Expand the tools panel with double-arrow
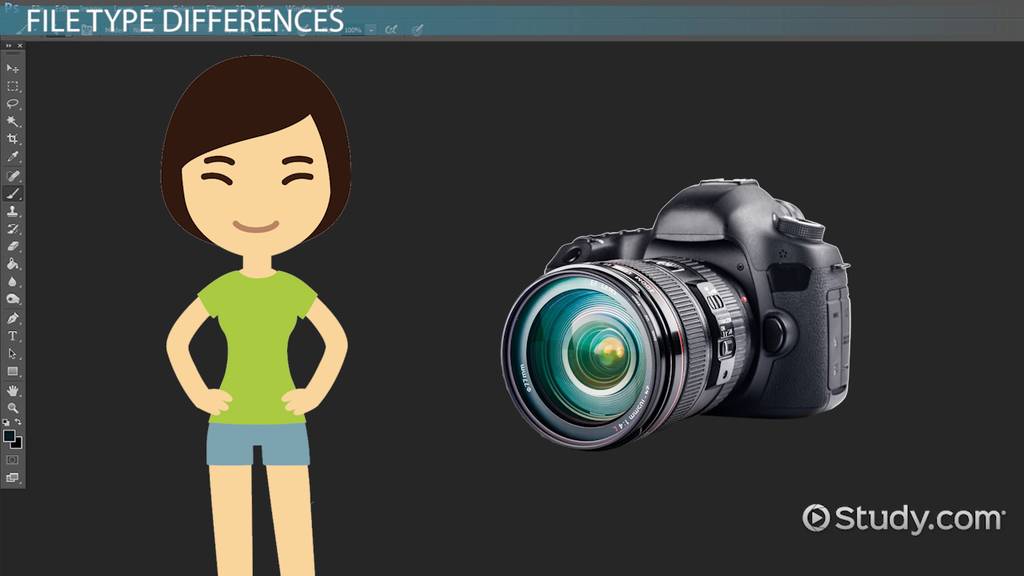 click(x=11, y=45)
